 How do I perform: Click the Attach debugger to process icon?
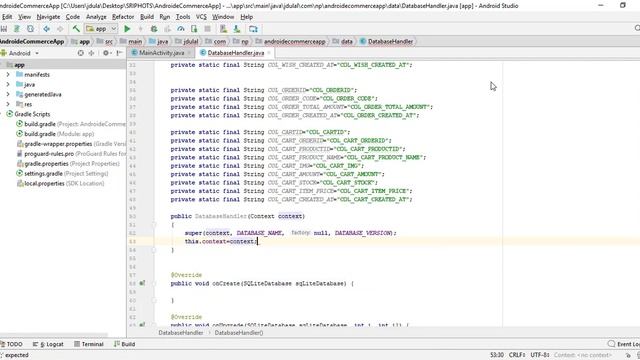[x=194, y=29]
